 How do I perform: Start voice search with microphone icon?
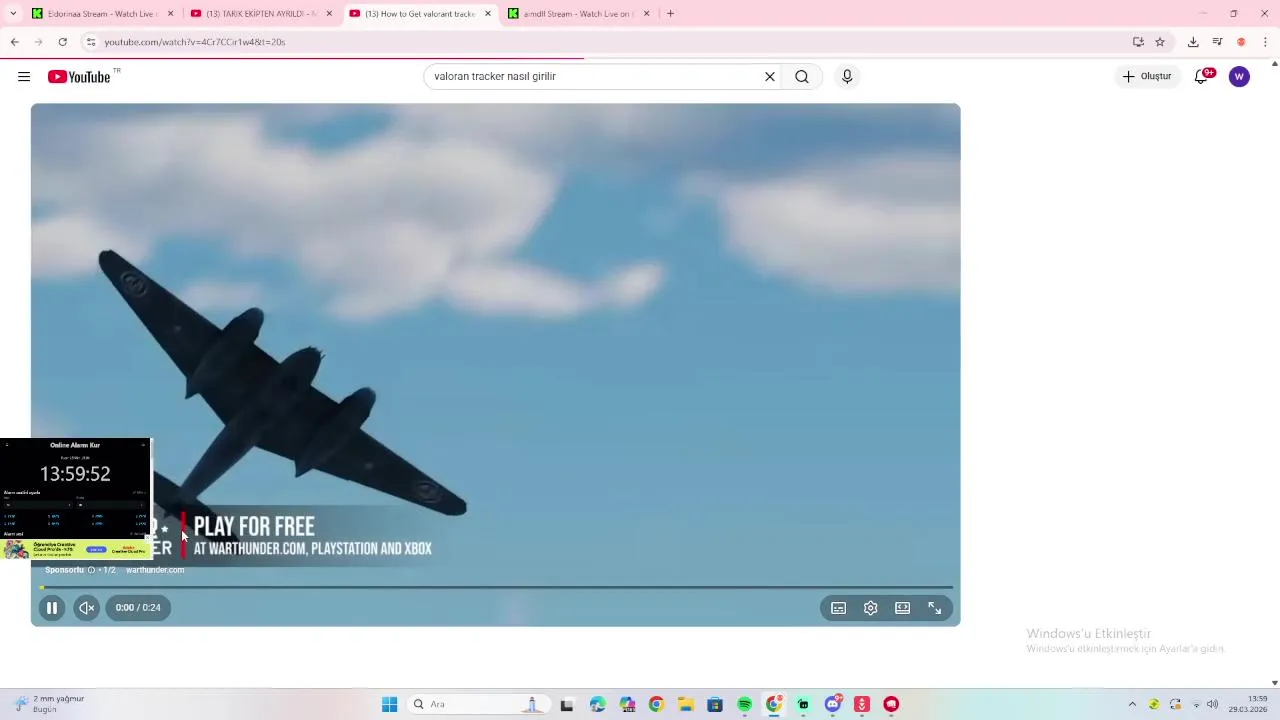847,77
